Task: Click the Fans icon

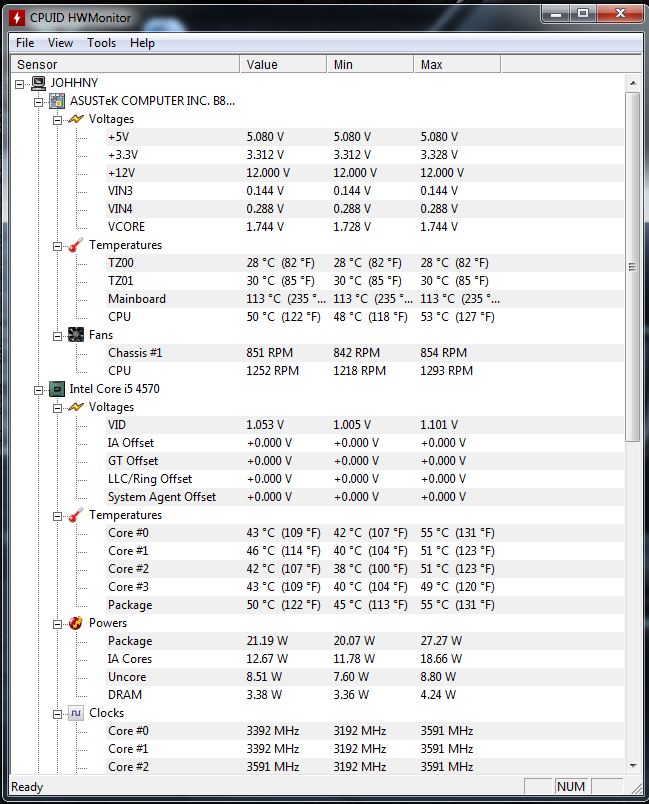Action: (x=76, y=335)
